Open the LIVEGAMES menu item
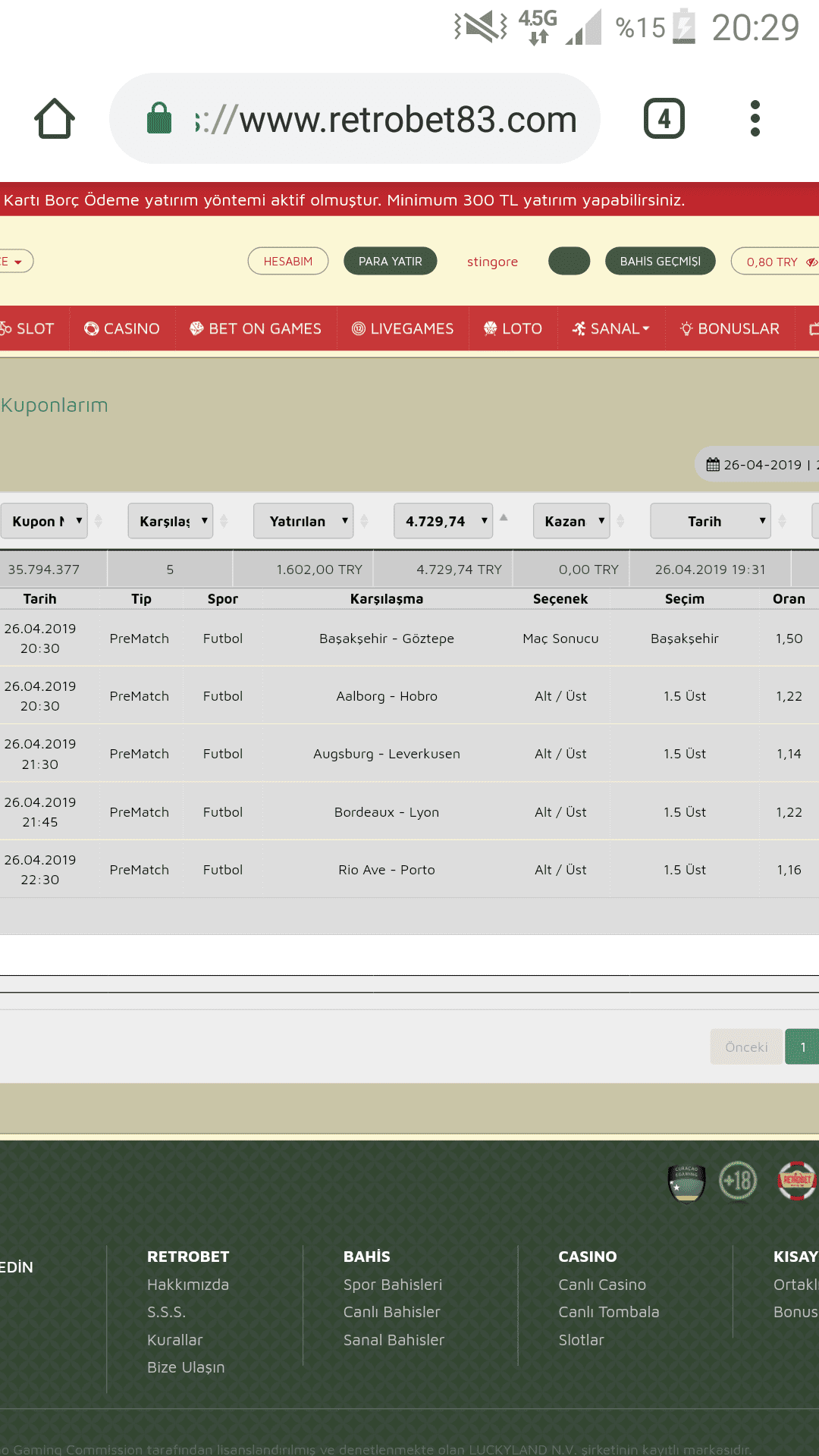This screenshot has height=1456, width=819. (x=403, y=328)
